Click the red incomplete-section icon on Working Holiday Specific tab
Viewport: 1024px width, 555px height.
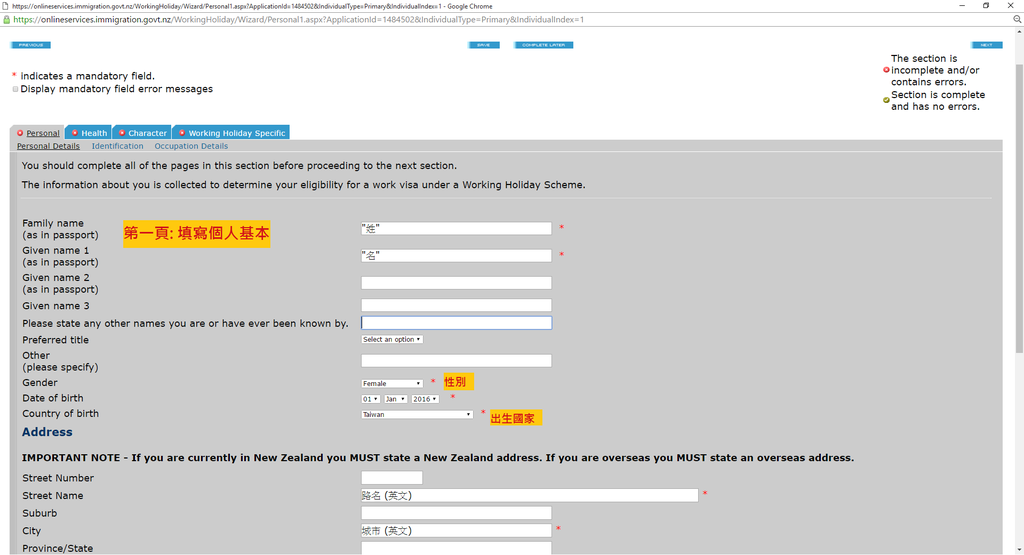click(x=182, y=133)
